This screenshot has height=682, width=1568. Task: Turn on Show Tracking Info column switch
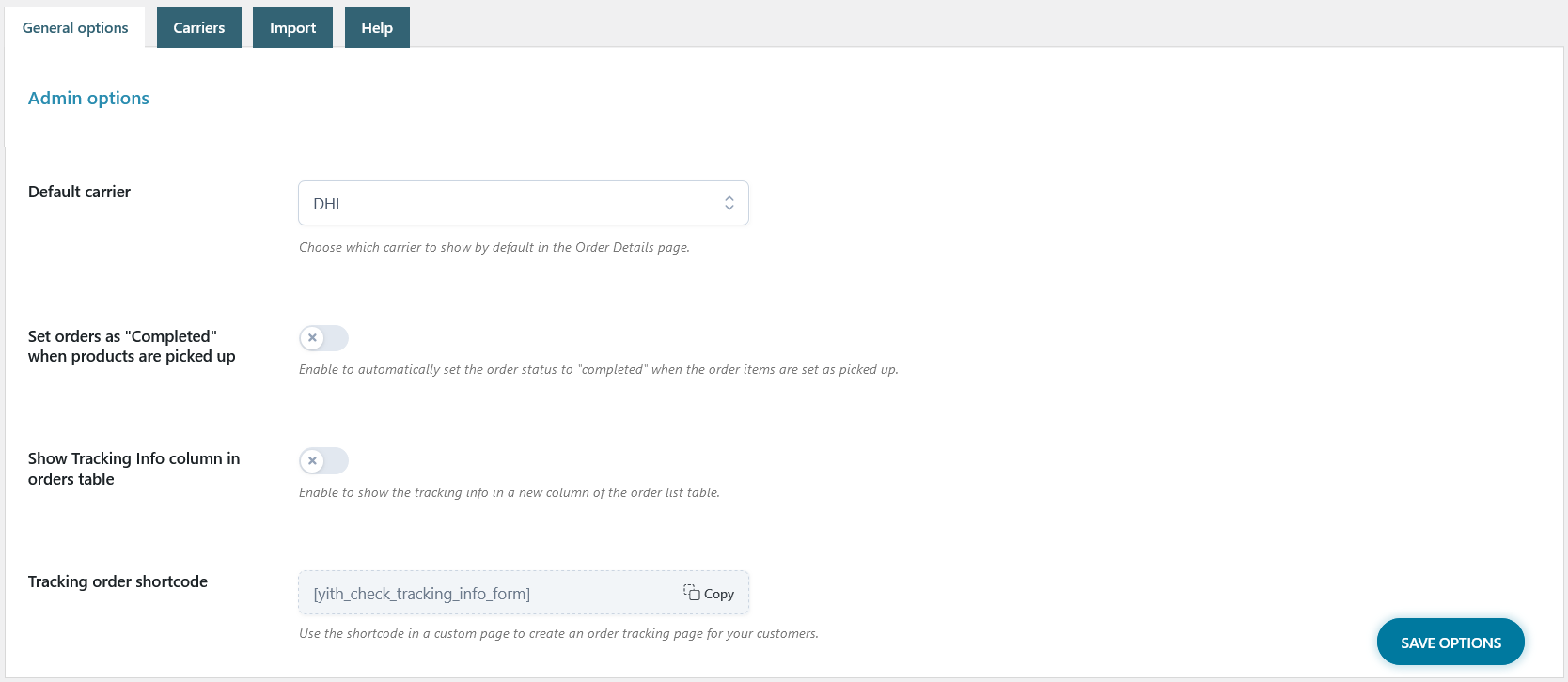coord(323,461)
